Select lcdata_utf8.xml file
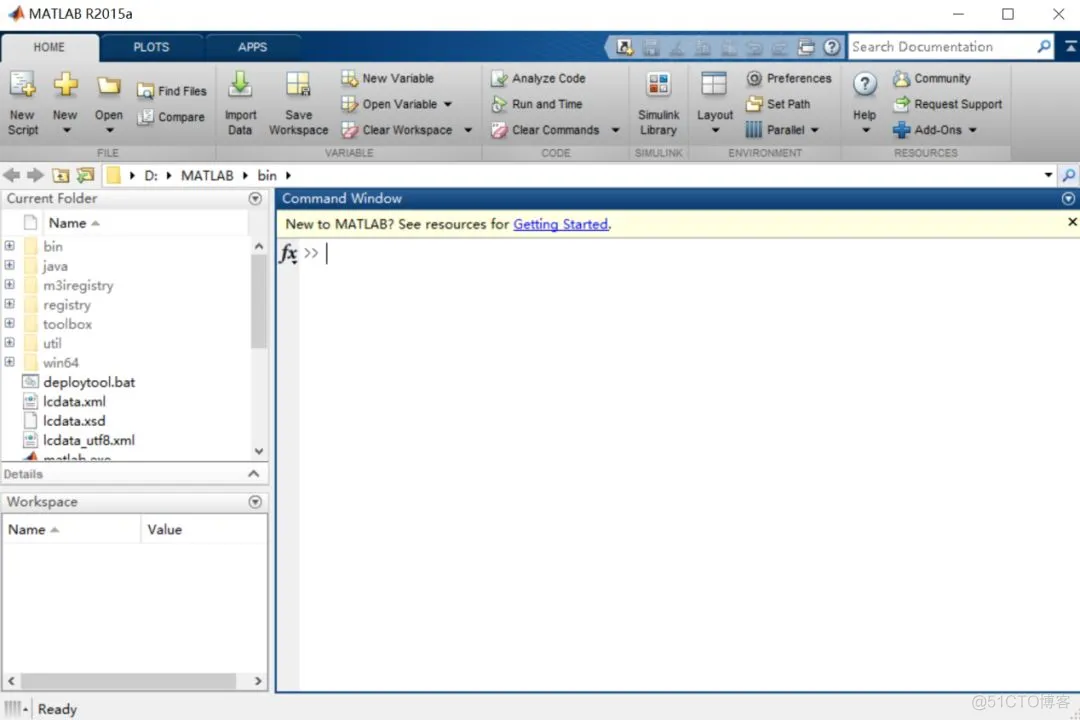 [89, 440]
